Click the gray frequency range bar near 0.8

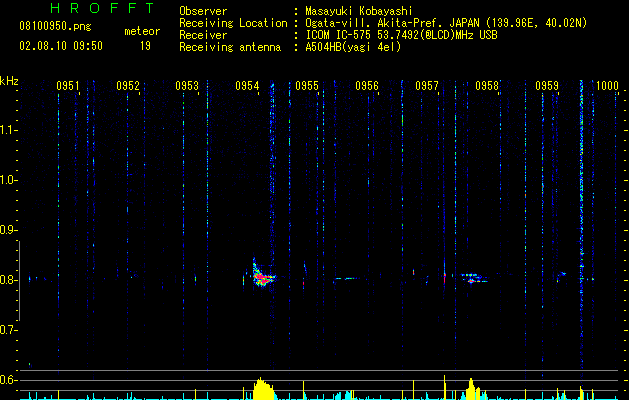point(19,280)
